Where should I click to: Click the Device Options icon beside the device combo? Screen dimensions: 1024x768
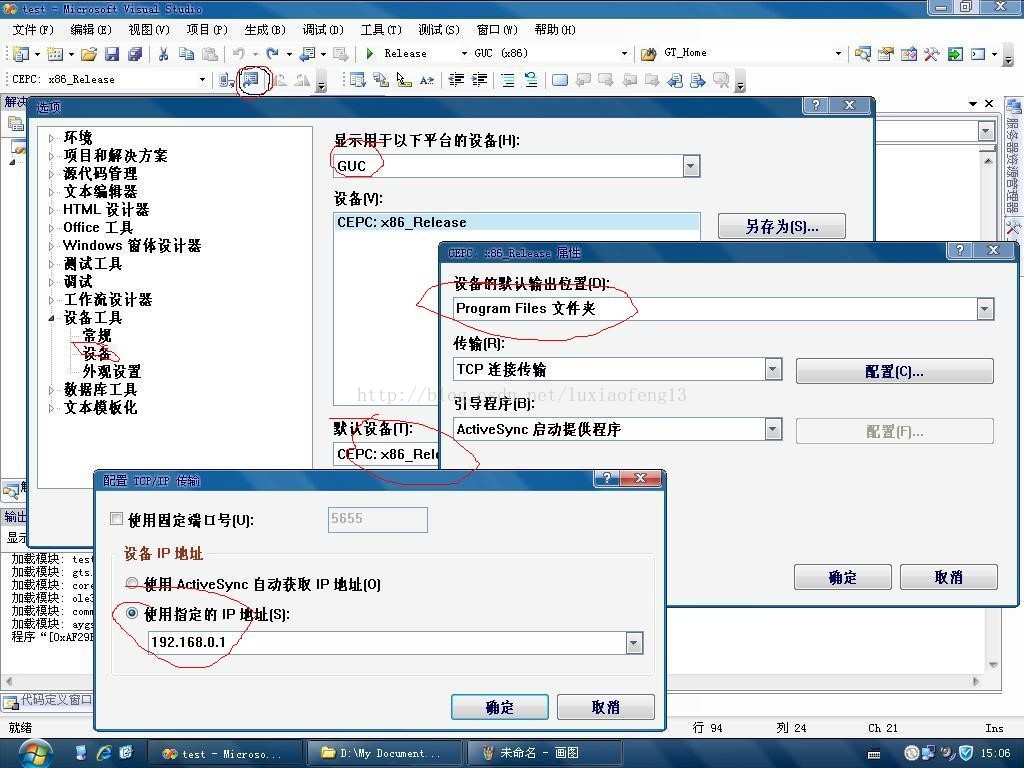tap(251, 80)
